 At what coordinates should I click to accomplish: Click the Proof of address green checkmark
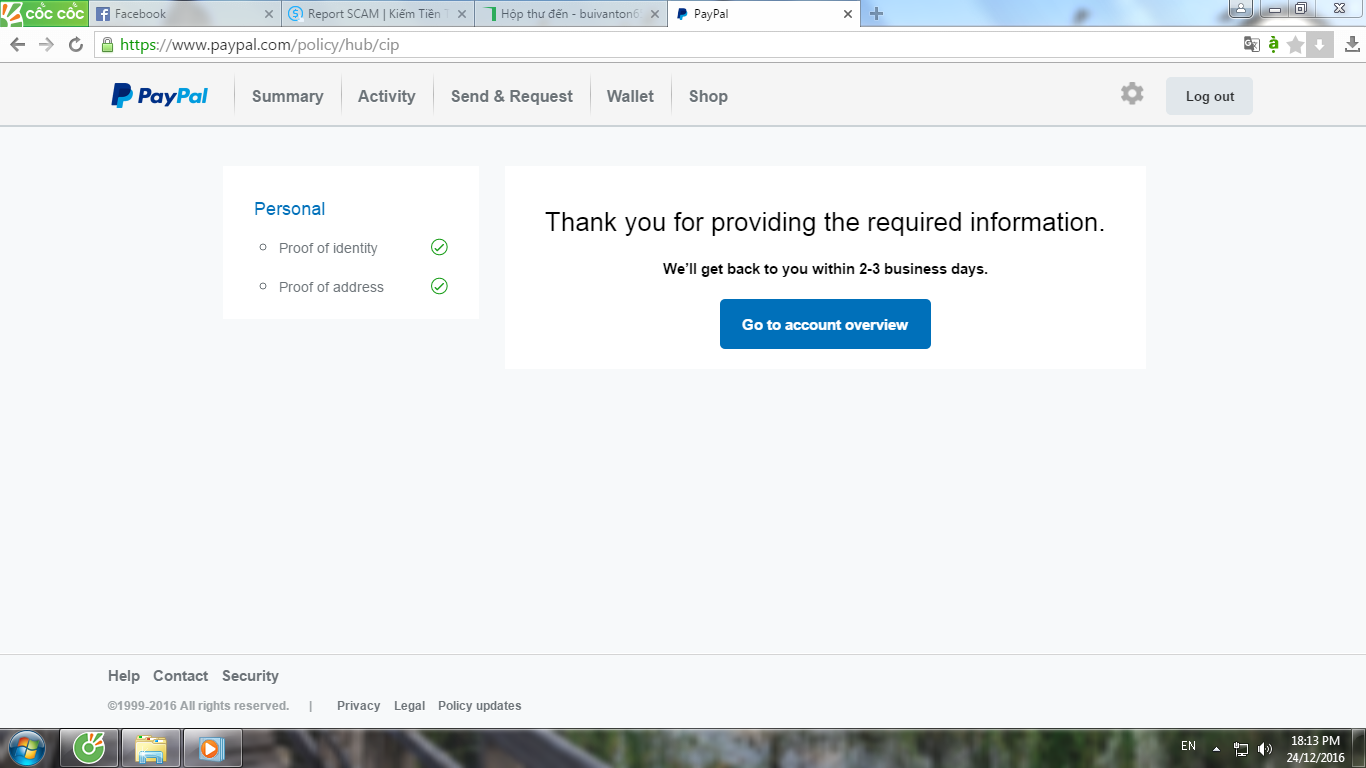439,286
